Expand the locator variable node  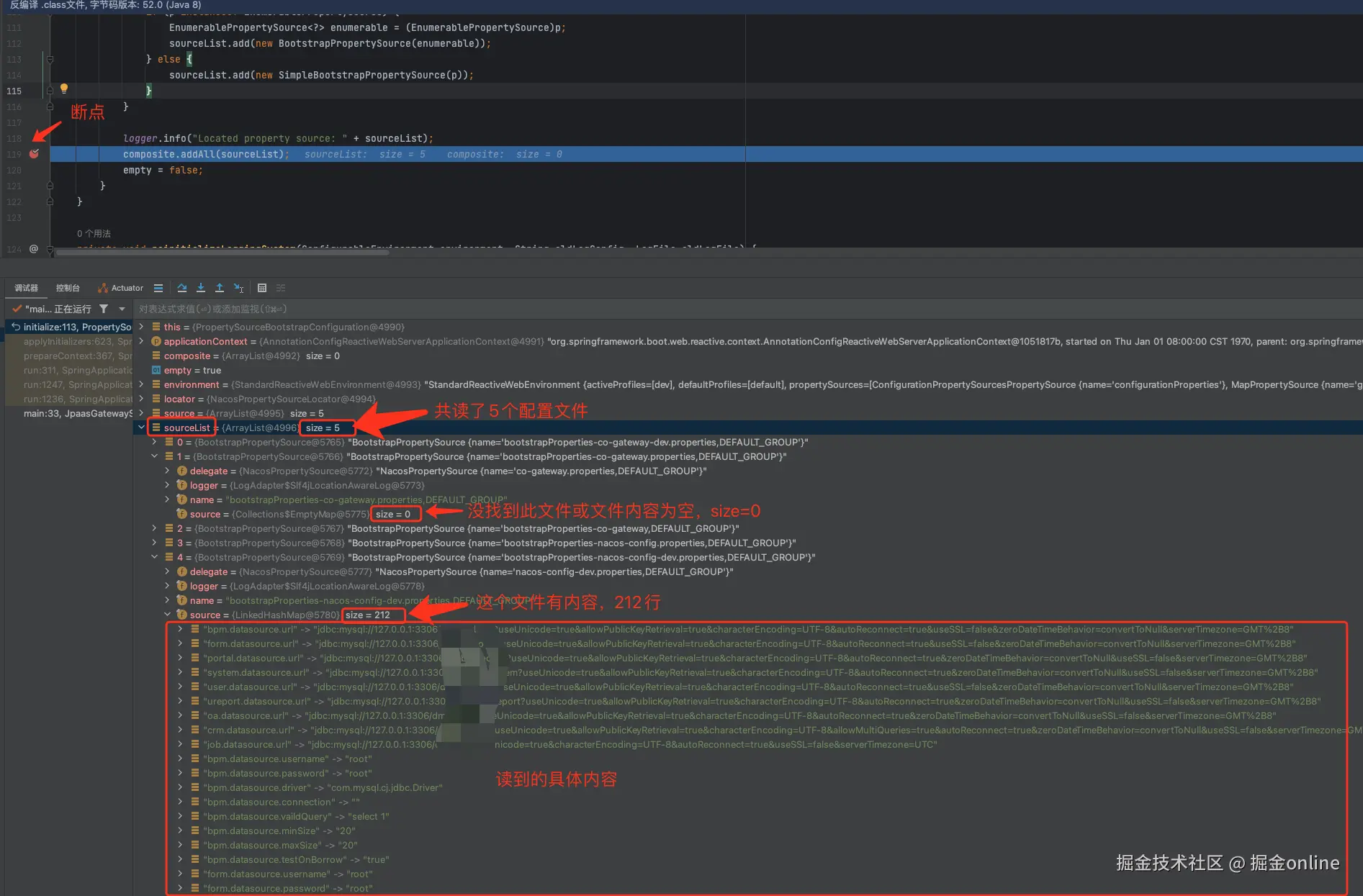pyautogui.click(x=141, y=399)
